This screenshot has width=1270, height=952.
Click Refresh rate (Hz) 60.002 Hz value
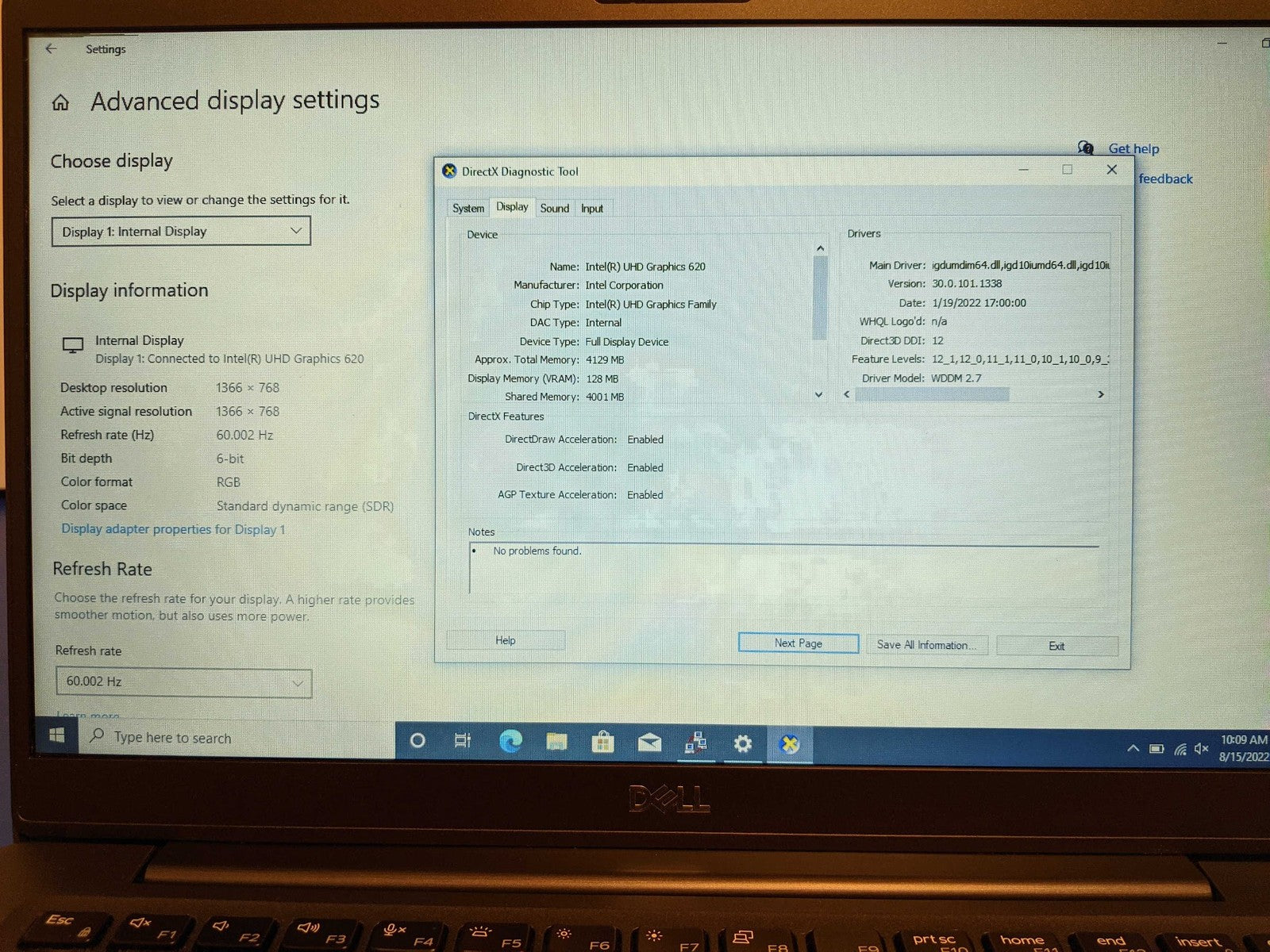point(244,435)
